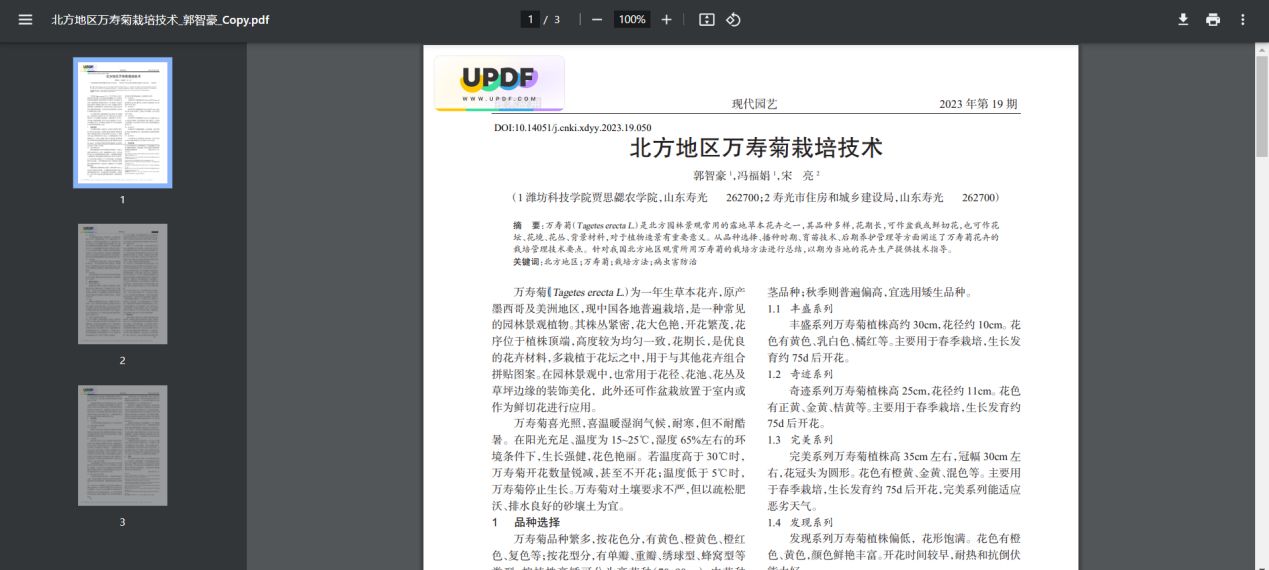Select the page 1 thumbnail
Image resolution: width=1269 pixels, height=570 pixels.
[123, 123]
